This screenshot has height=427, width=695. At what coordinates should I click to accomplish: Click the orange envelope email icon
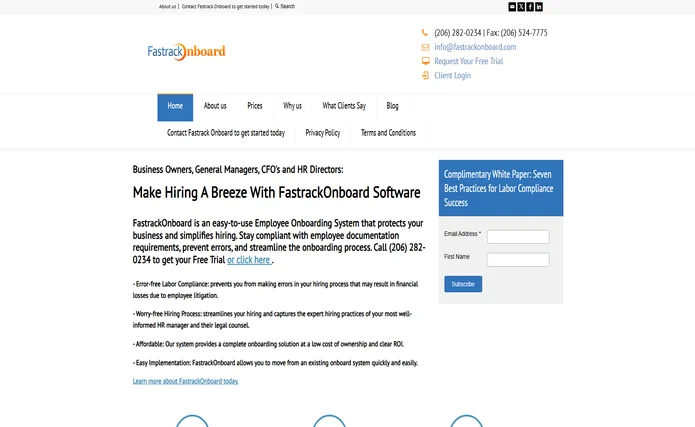(x=425, y=47)
